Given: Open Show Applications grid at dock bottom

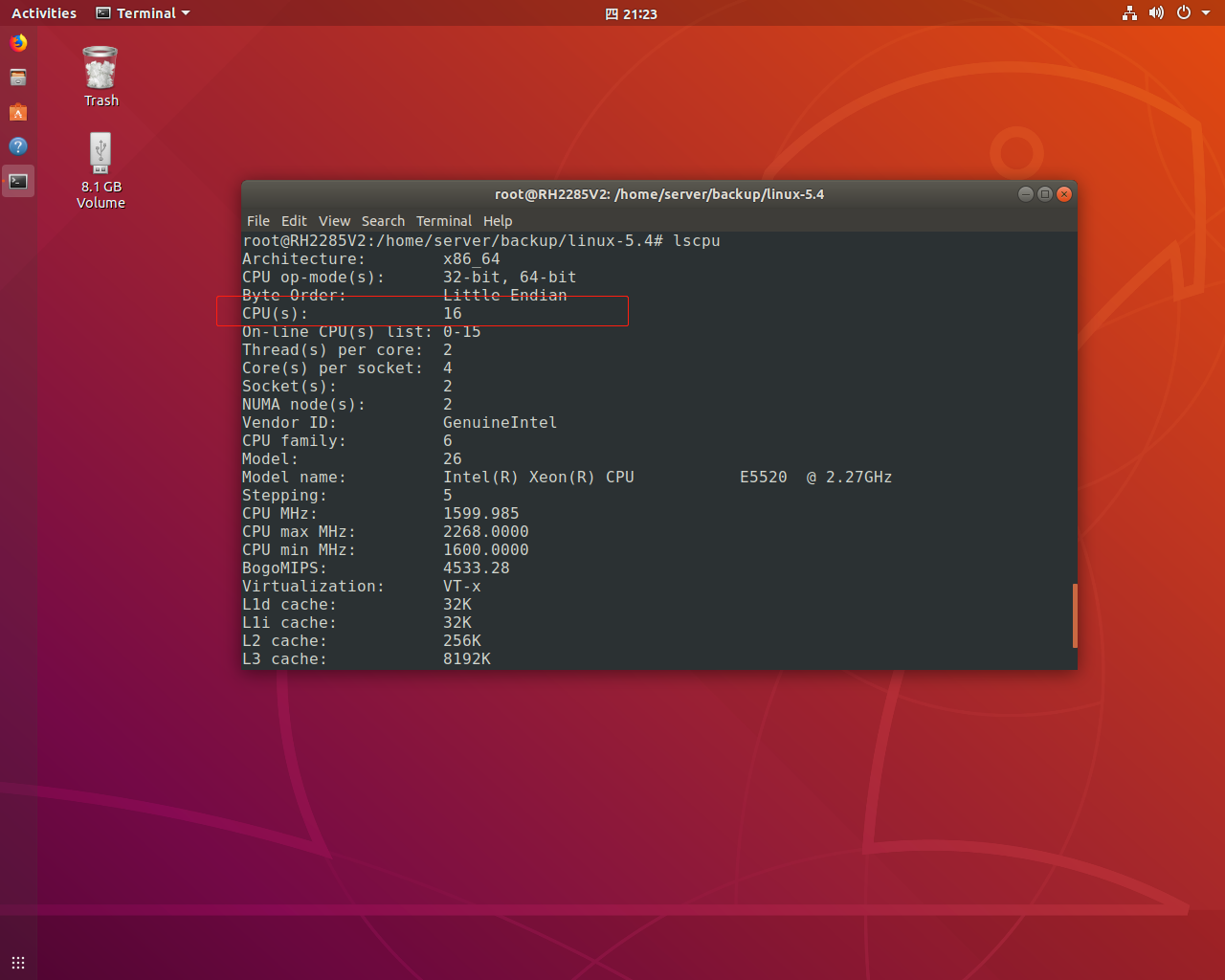Looking at the screenshot, I should (x=17, y=962).
